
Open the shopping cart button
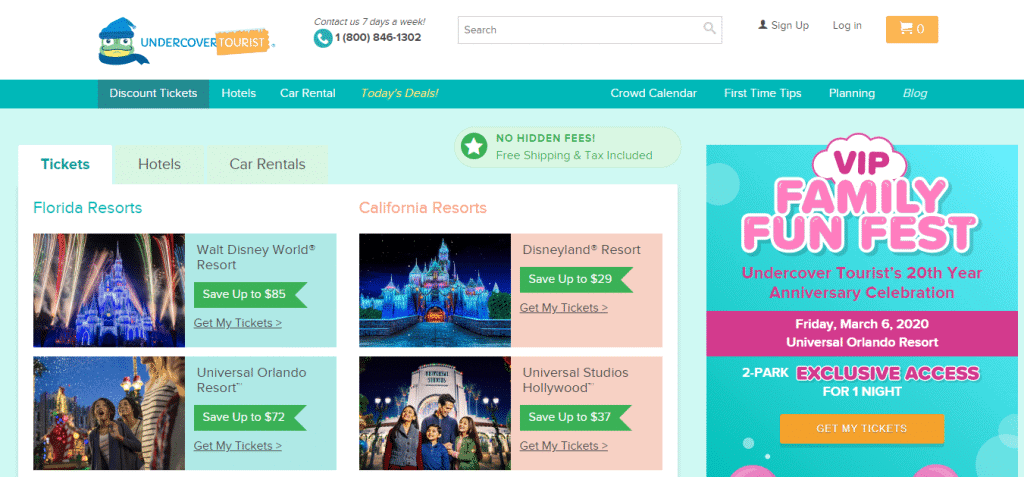(912, 29)
